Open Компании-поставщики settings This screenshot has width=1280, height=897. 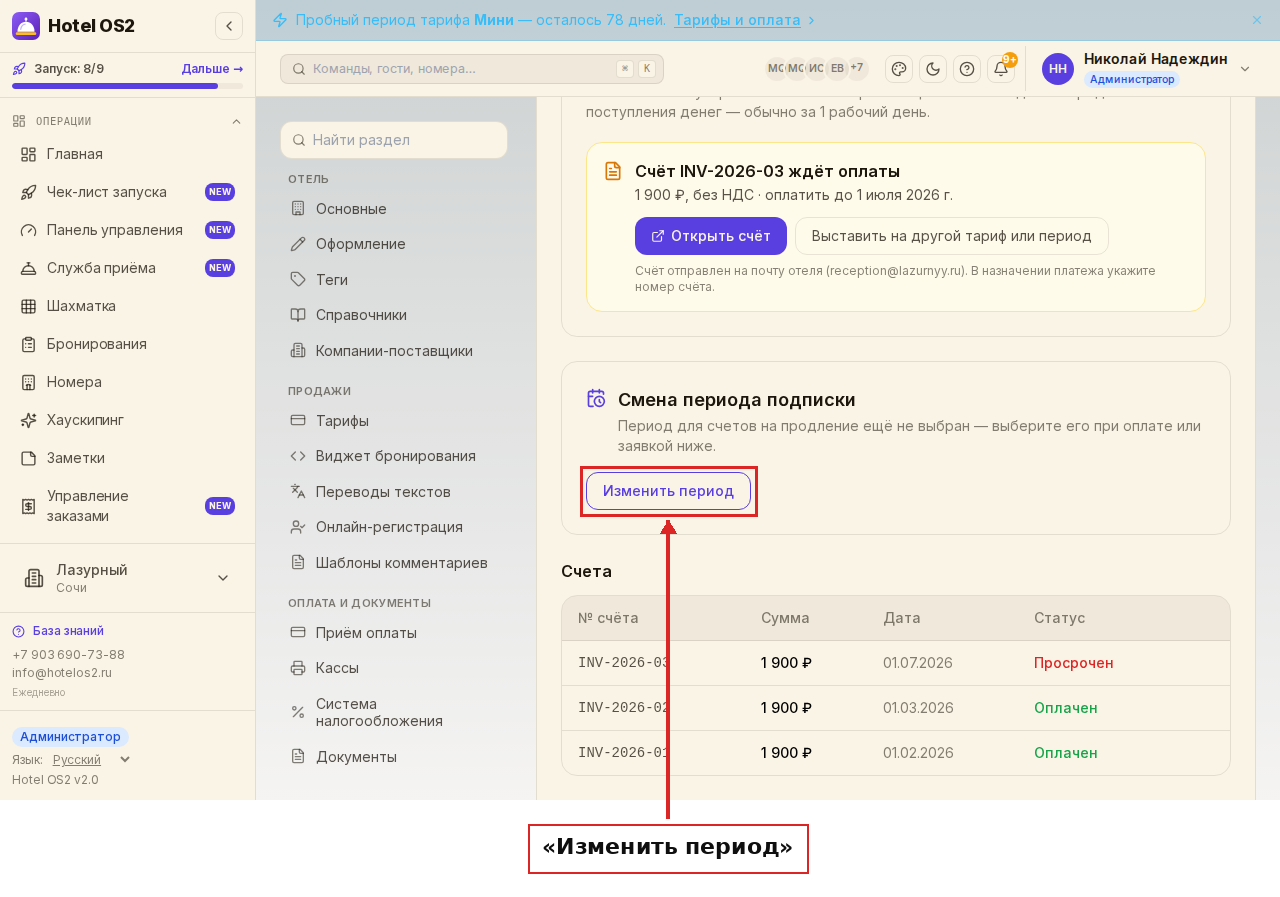click(x=394, y=351)
